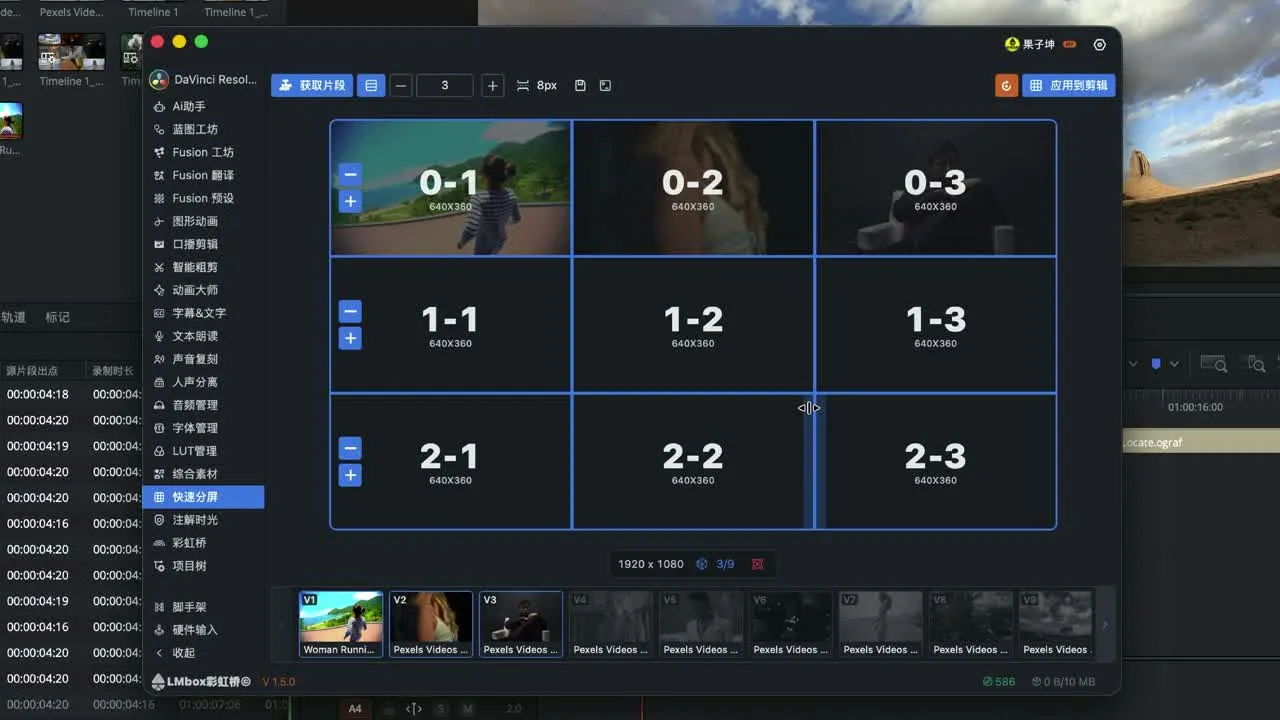Click the green 586 credits indicator

click(999, 682)
